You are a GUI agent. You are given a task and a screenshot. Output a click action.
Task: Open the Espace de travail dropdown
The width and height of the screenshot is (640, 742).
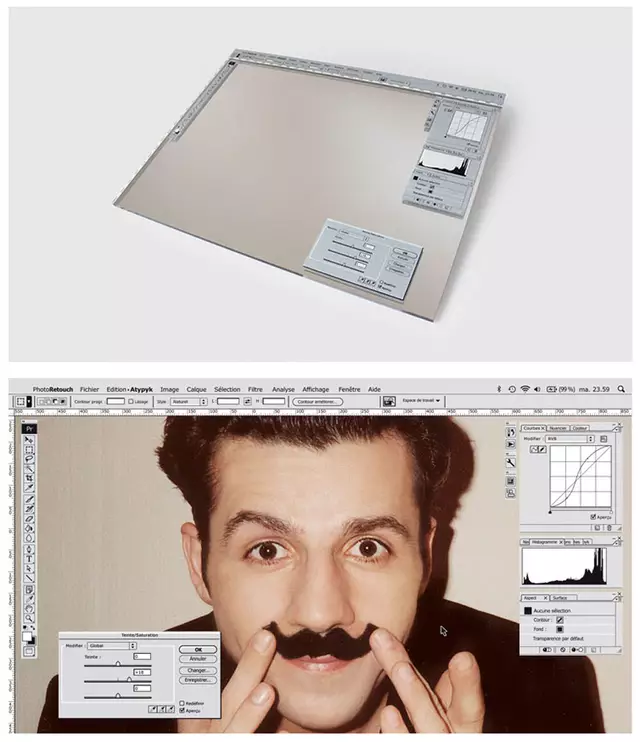click(421, 400)
